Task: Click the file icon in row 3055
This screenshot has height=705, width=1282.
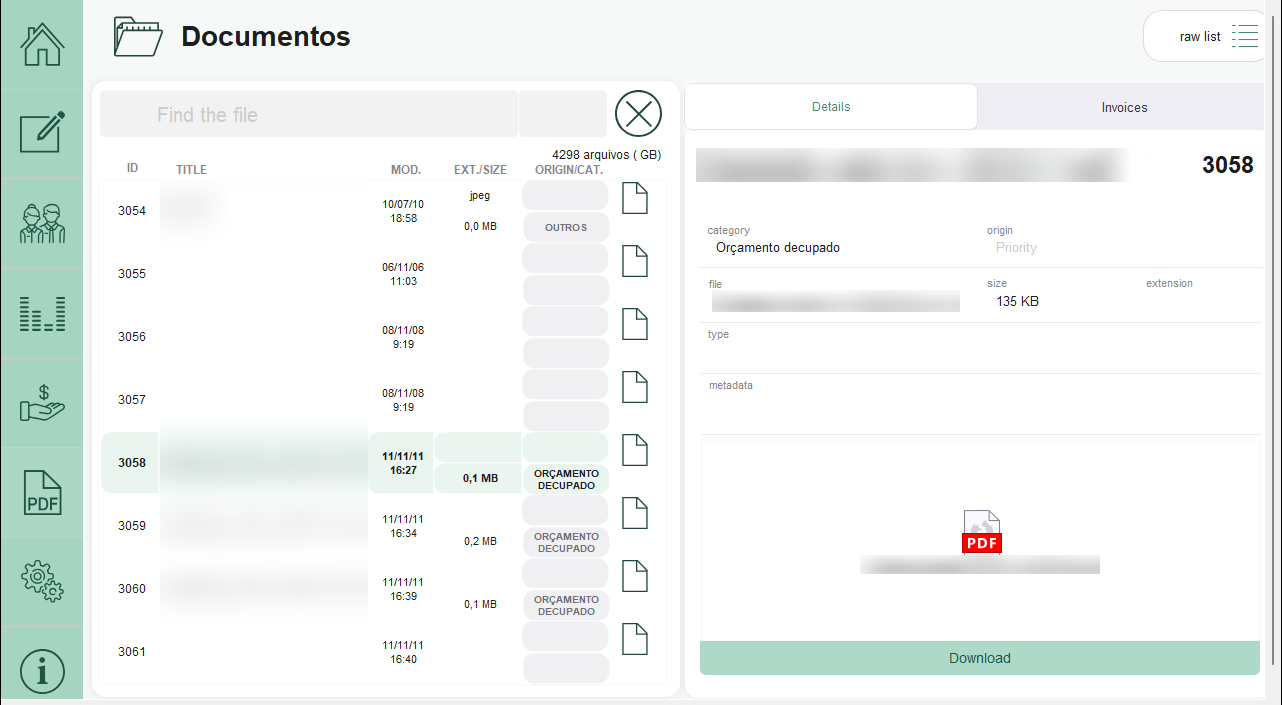Action: pos(635,261)
